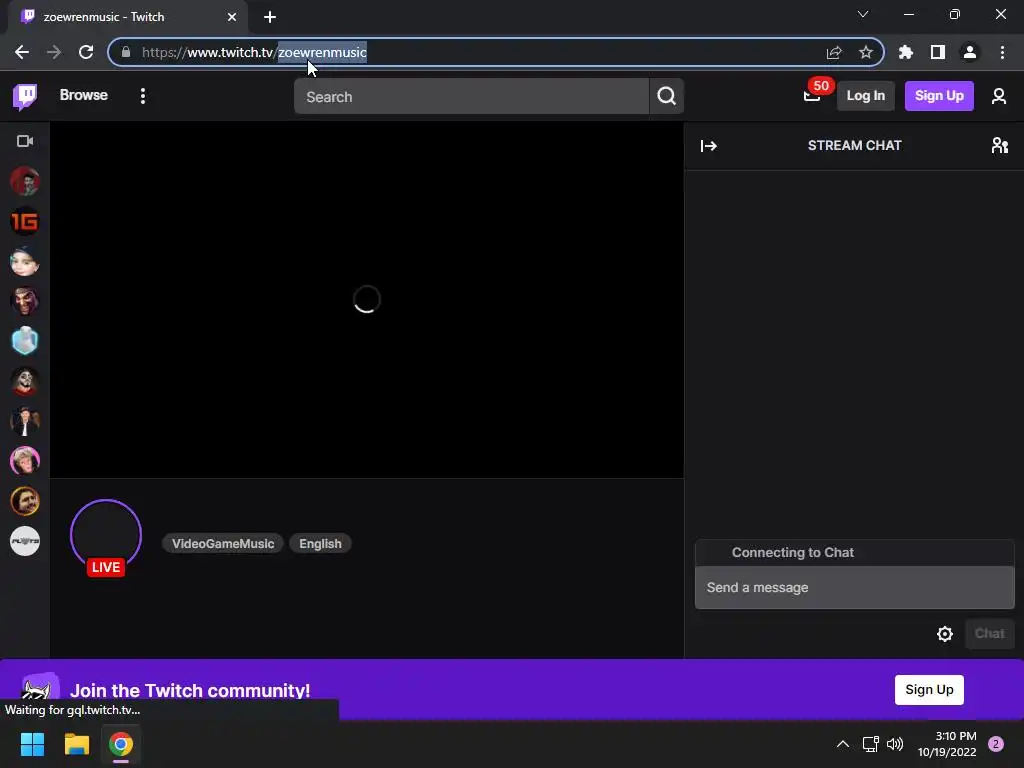Close the zoewrenmusic - Twitch tab
Image resolution: width=1024 pixels, height=768 pixels.
click(x=231, y=17)
